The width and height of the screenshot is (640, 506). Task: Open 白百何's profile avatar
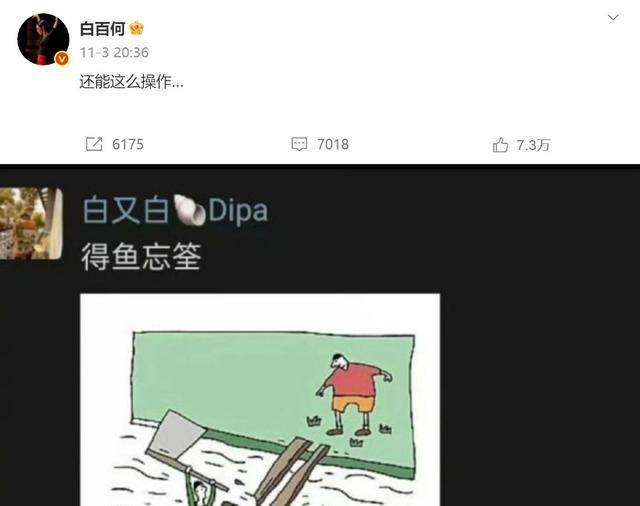[x=43, y=39]
